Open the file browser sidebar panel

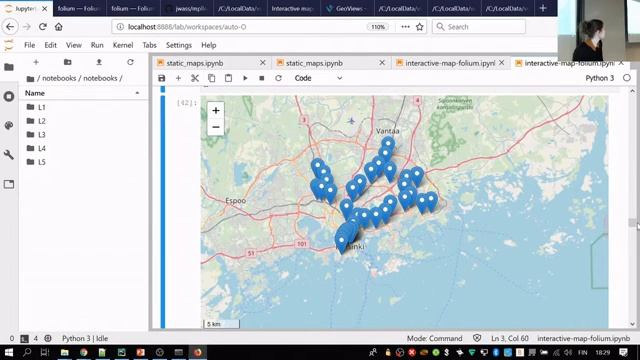(x=9, y=67)
